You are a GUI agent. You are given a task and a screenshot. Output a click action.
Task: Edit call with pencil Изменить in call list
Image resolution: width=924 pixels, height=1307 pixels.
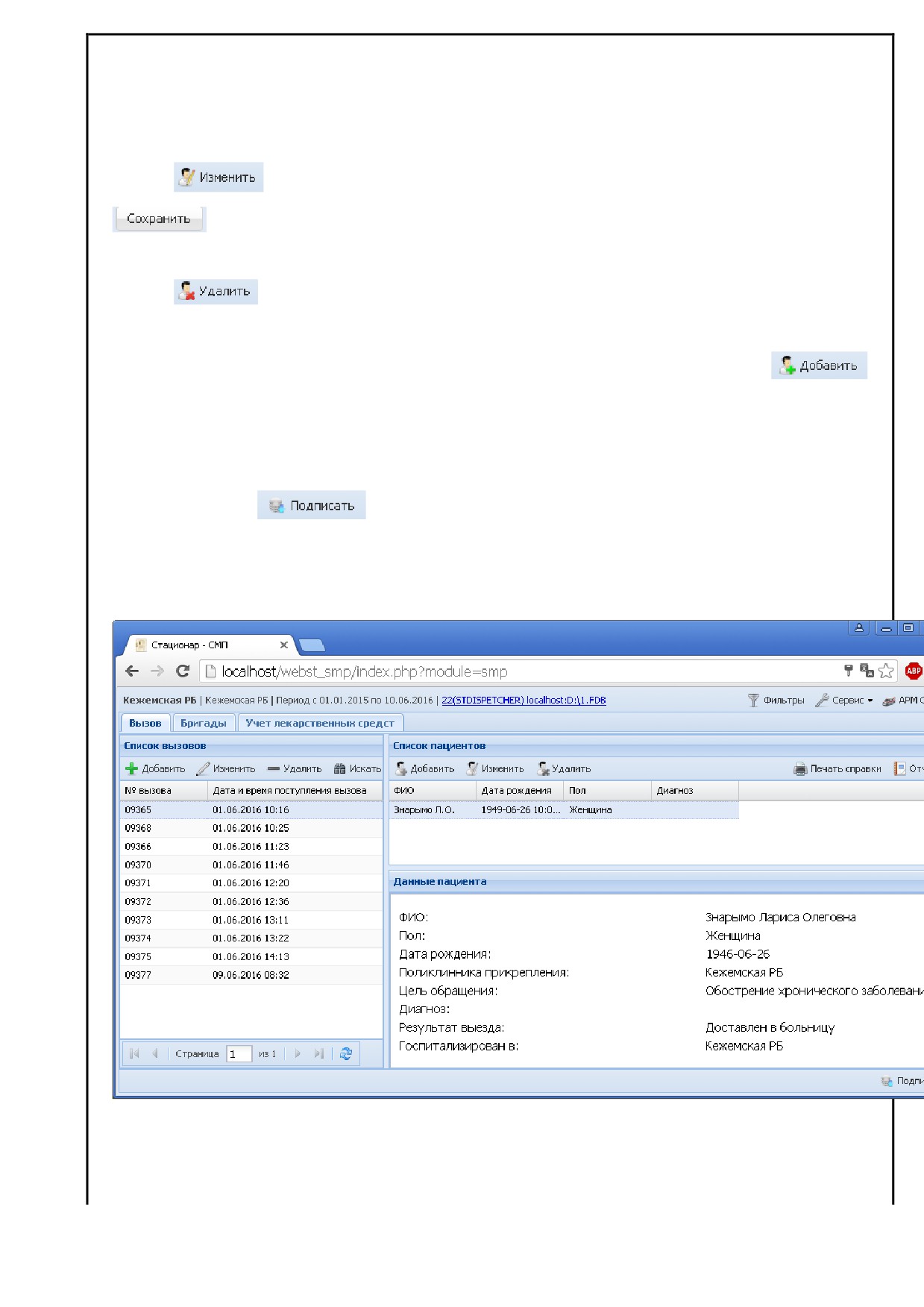click(x=225, y=769)
